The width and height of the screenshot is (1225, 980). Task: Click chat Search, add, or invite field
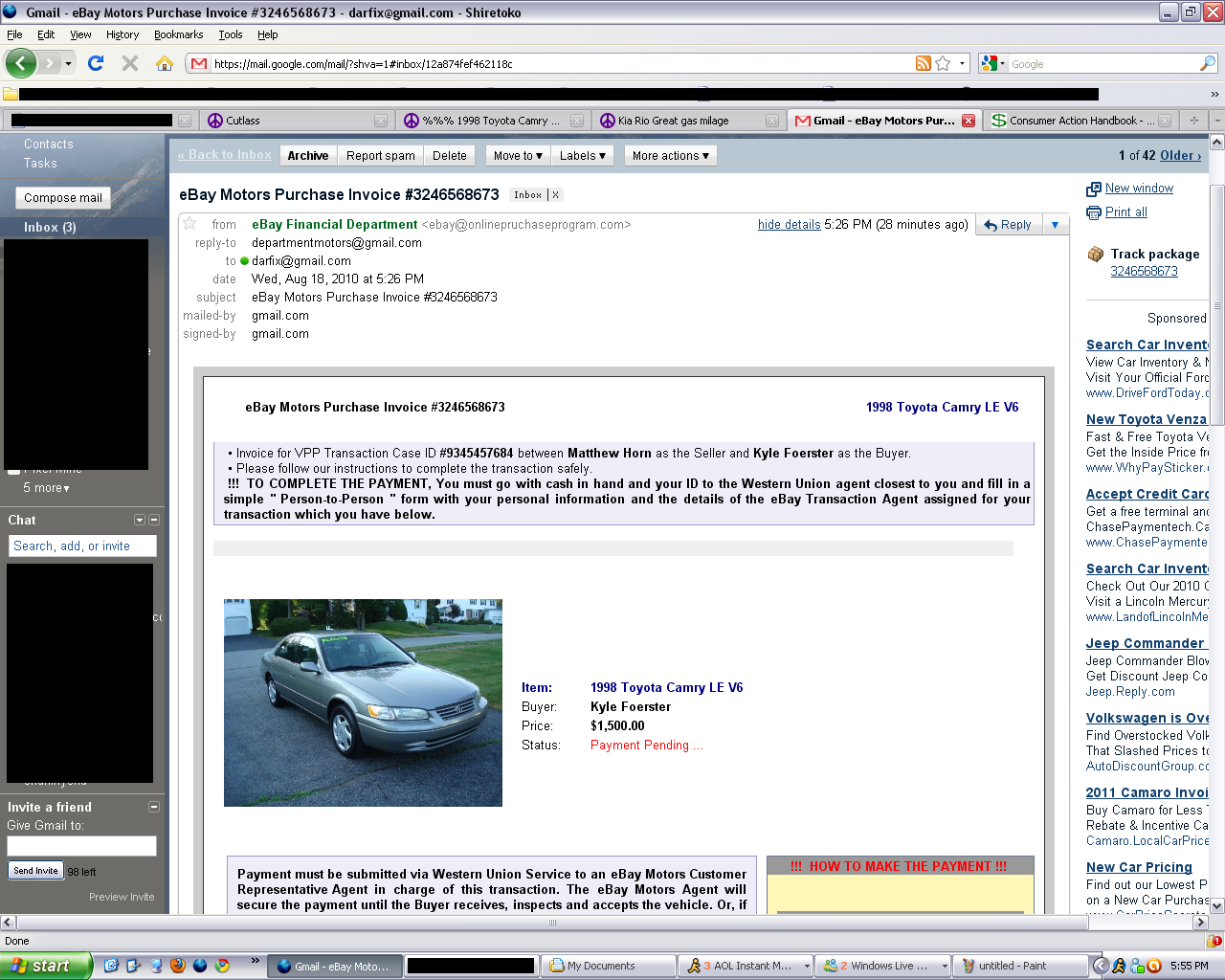point(83,546)
